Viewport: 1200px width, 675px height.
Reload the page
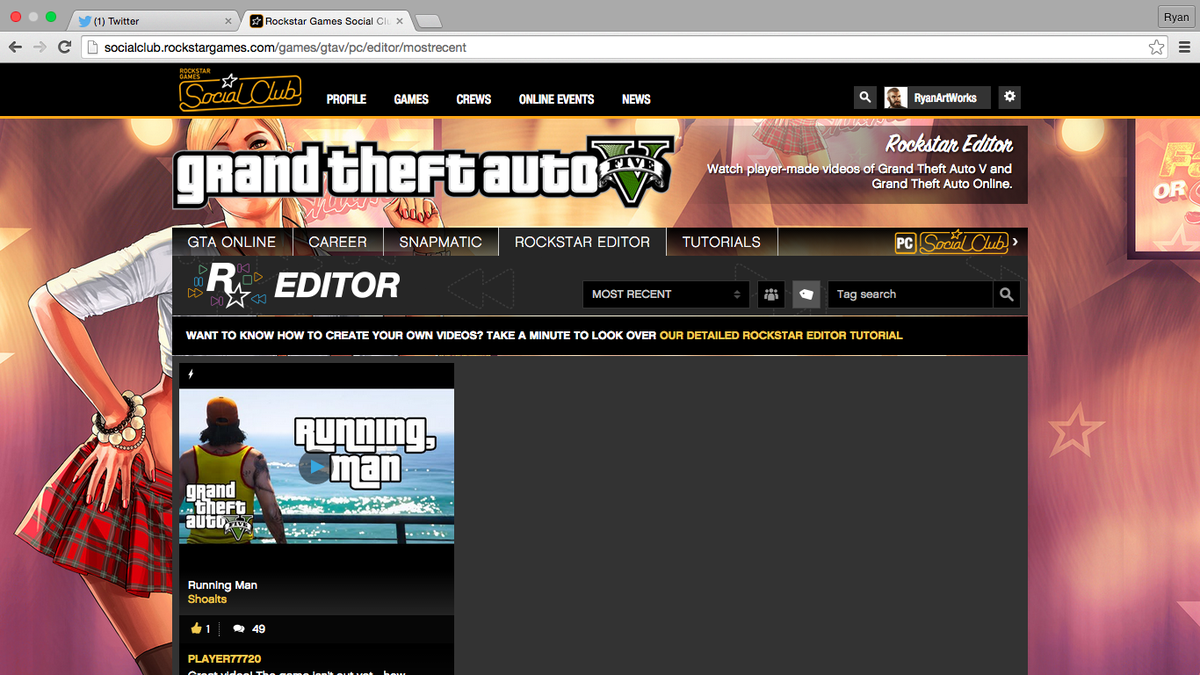65,47
